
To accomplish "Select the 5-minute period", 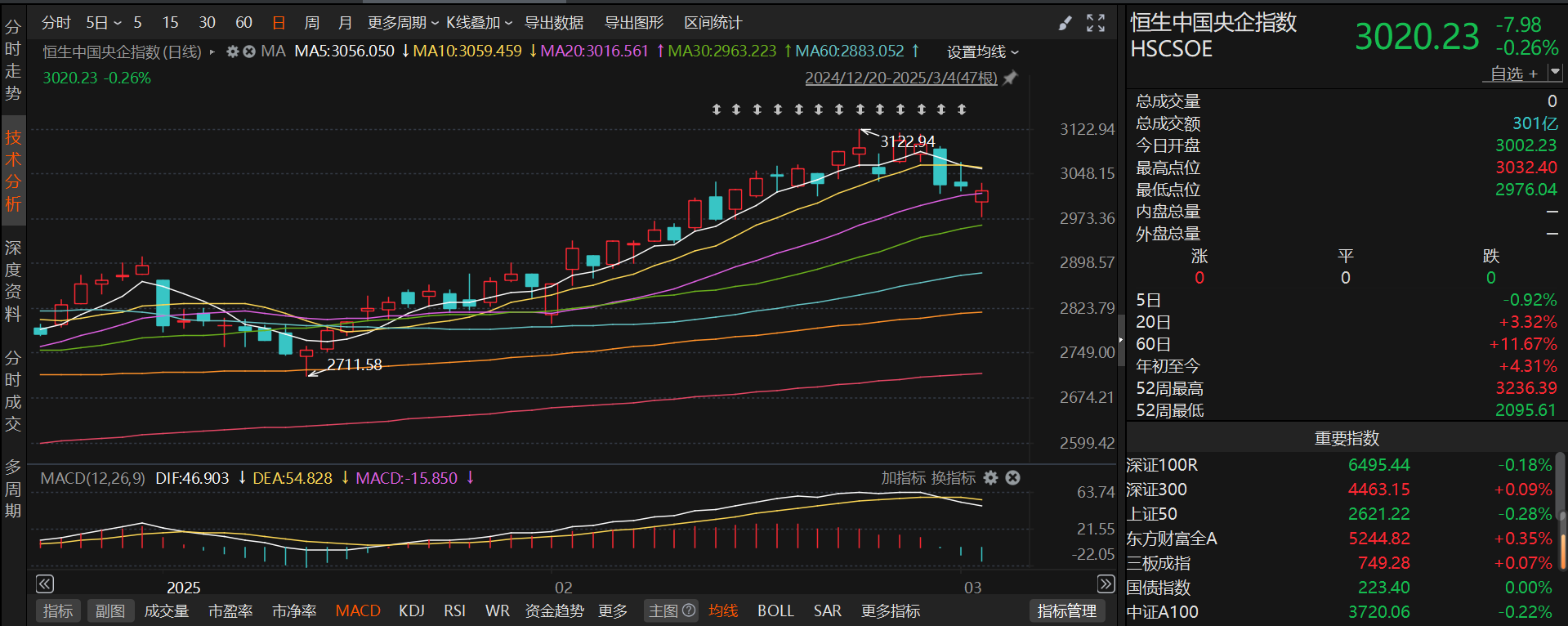I will coord(137,23).
